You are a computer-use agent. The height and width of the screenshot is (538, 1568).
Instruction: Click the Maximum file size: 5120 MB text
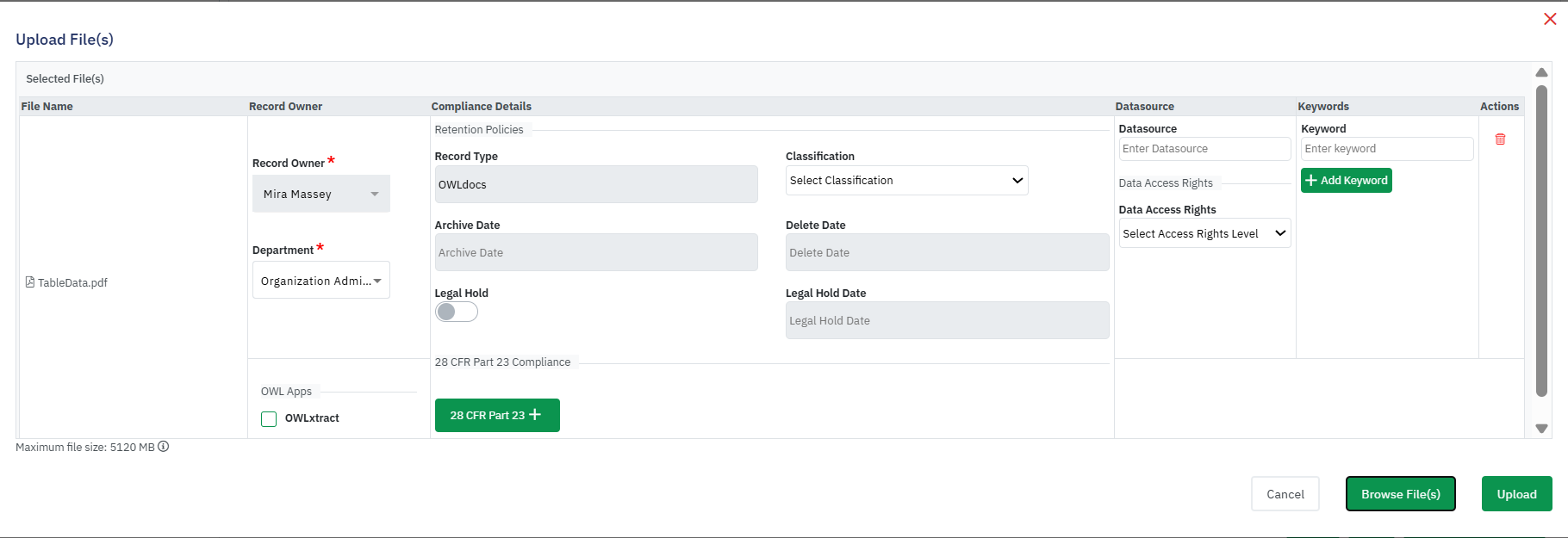(x=85, y=448)
